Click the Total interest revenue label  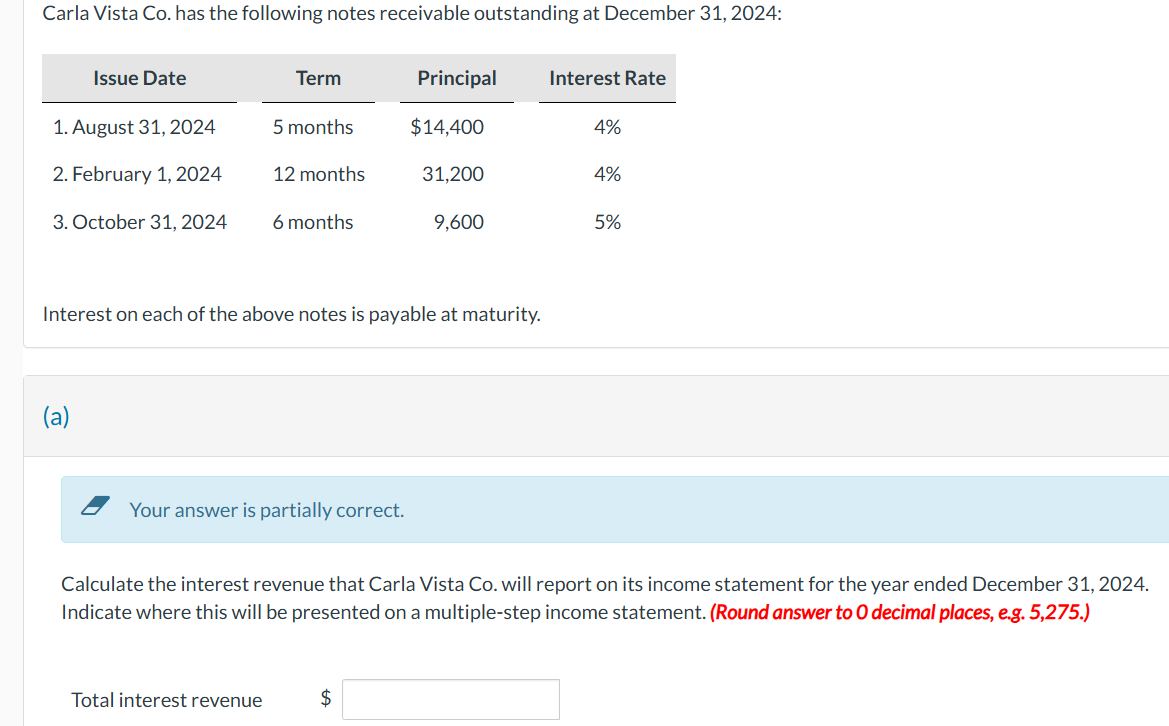coord(165,699)
